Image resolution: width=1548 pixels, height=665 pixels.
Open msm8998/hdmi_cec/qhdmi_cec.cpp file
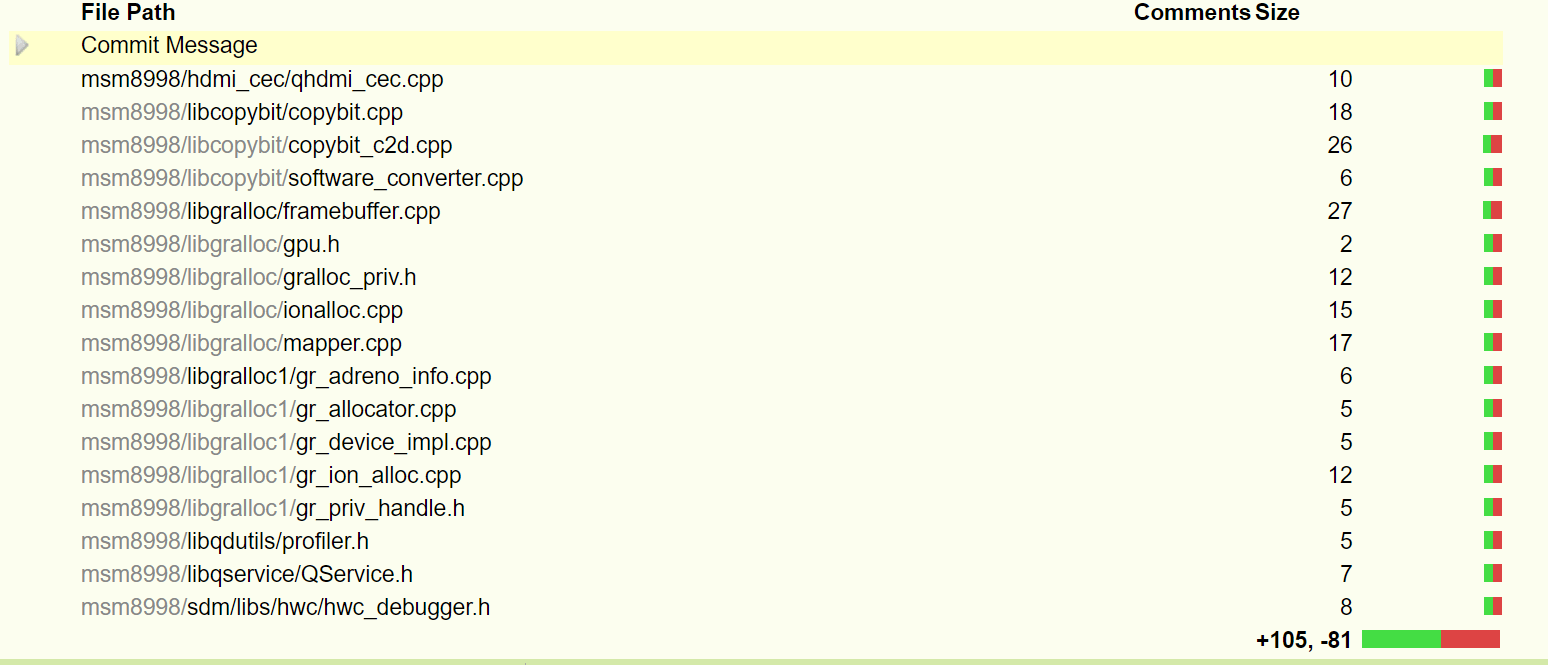pyautogui.click(x=262, y=79)
